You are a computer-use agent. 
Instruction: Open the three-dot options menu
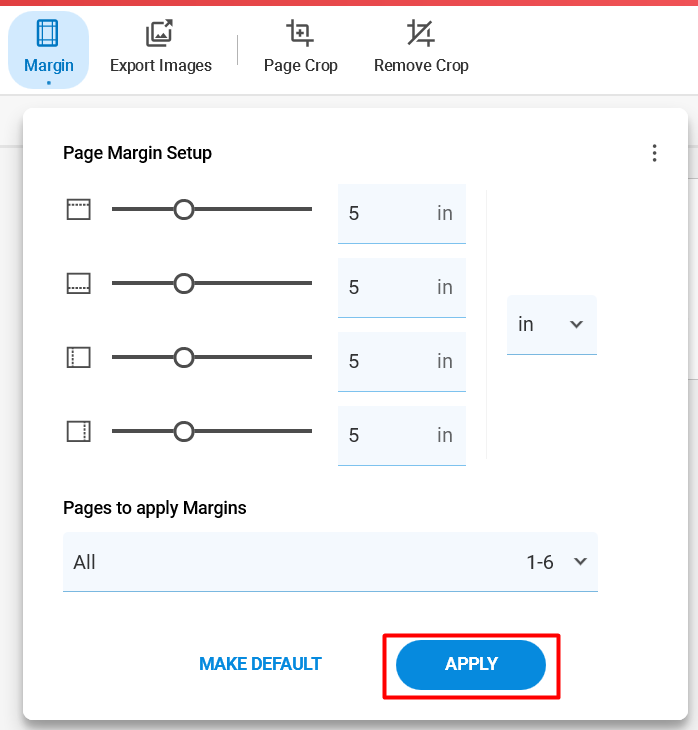coord(654,153)
